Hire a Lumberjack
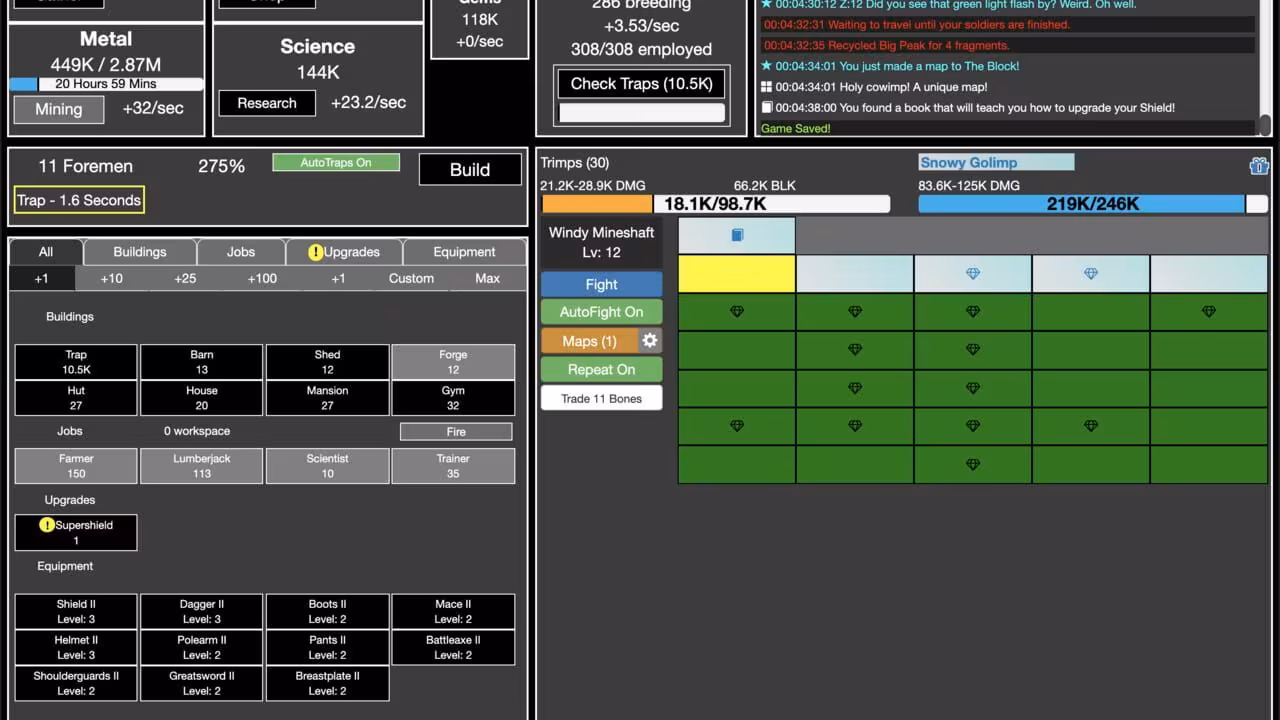This screenshot has width=1280, height=720. click(202, 466)
